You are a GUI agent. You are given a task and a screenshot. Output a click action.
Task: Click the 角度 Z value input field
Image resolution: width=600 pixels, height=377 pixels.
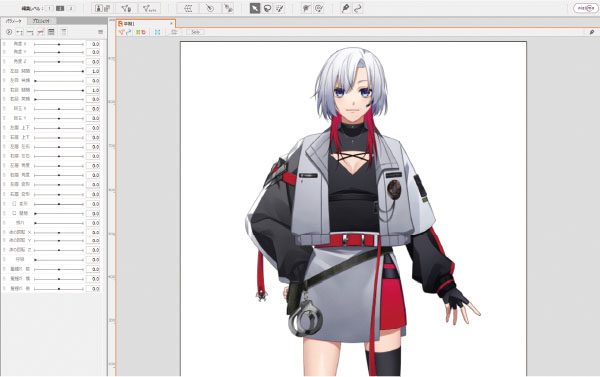click(93, 62)
